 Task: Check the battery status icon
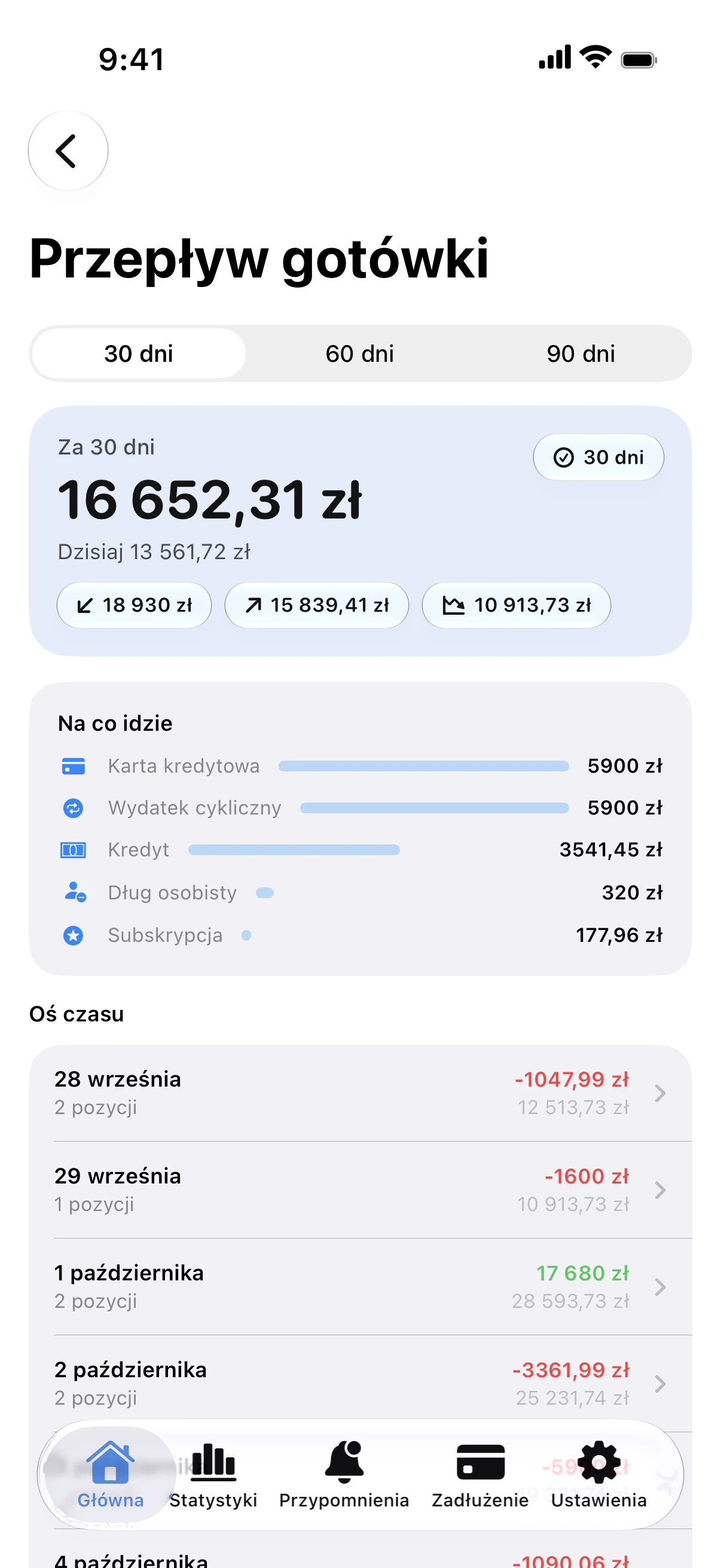click(638, 60)
